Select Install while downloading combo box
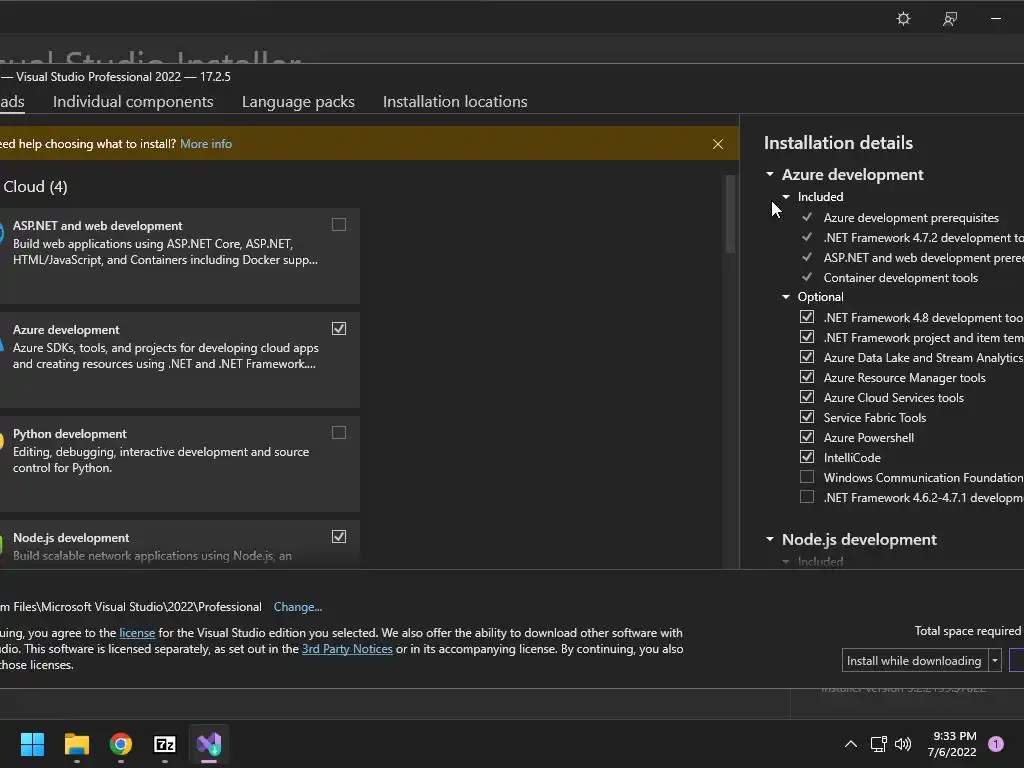1024x768 pixels. point(921,660)
